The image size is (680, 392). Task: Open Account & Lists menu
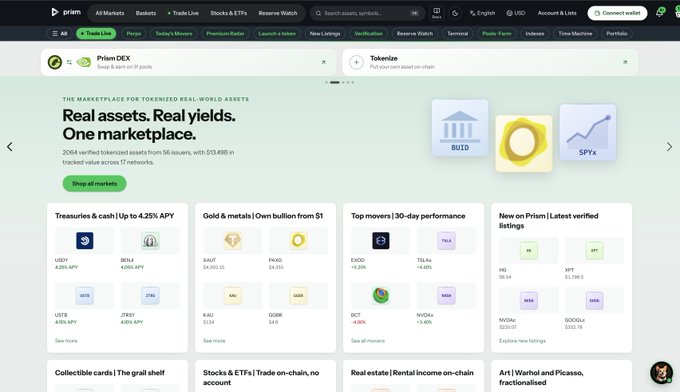pos(557,13)
